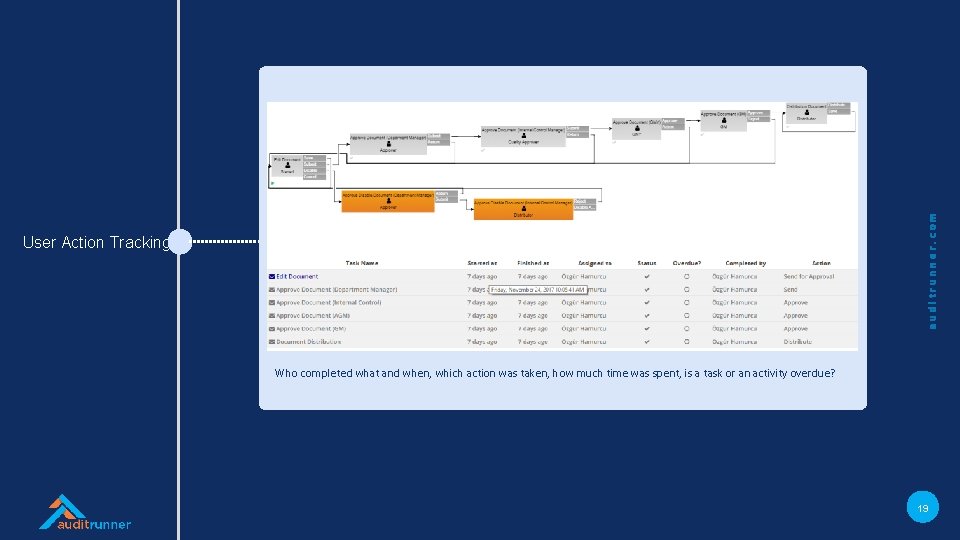Viewport: 960px width, 540px height.
Task: Click the Action column header
Action: [x=821, y=263]
